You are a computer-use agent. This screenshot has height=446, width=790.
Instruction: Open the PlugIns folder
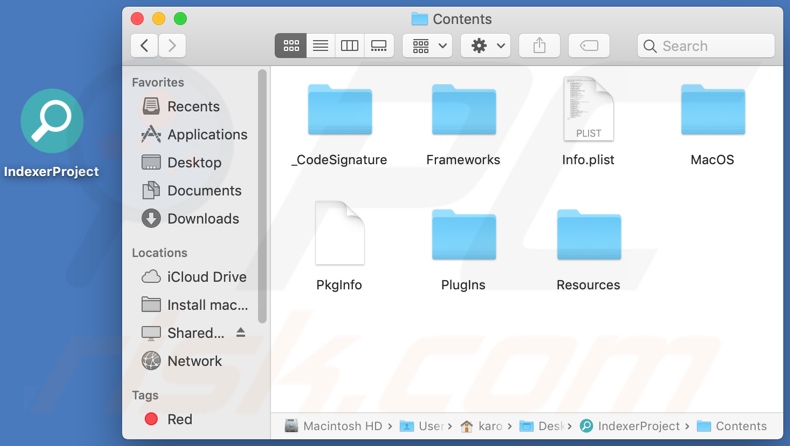coord(463,237)
